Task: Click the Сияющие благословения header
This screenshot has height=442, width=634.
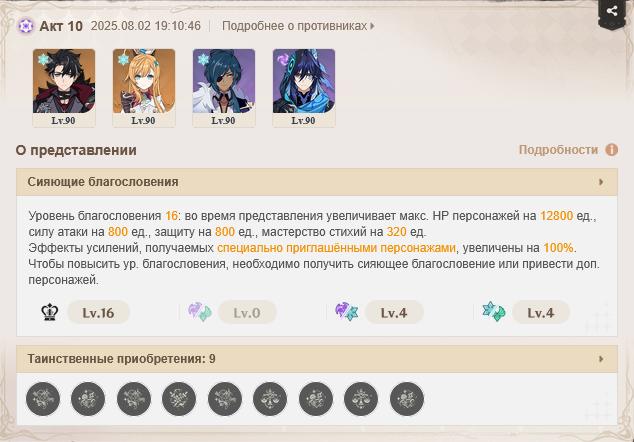Action: click(317, 182)
